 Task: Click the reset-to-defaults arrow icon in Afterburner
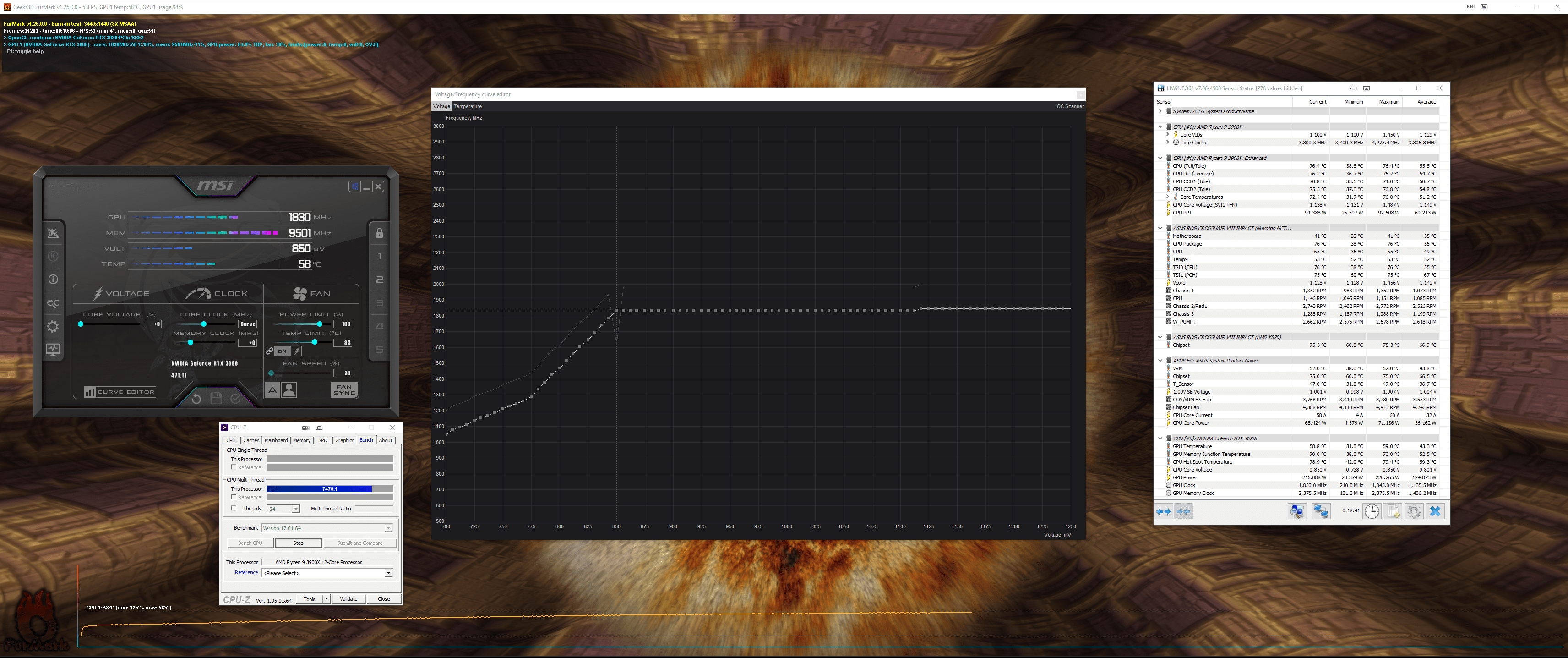pos(196,399)
